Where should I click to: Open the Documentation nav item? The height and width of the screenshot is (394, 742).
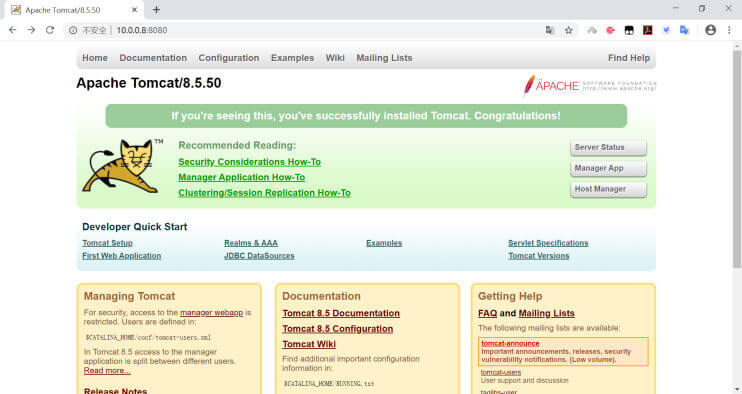coord(153,58)
